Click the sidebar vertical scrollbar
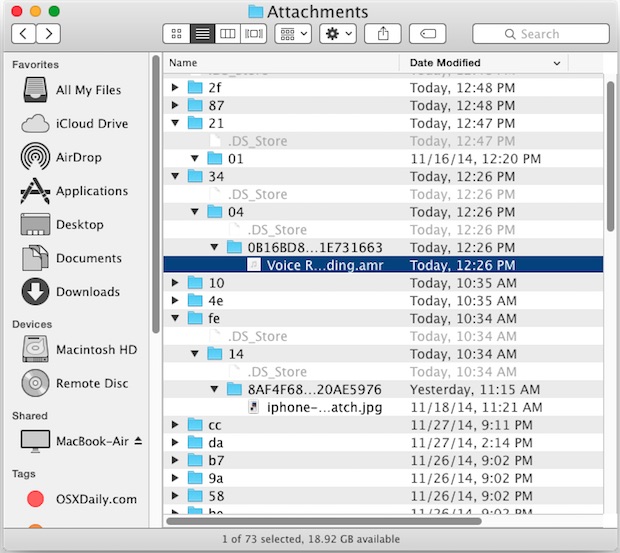 (x=156, y=194)
